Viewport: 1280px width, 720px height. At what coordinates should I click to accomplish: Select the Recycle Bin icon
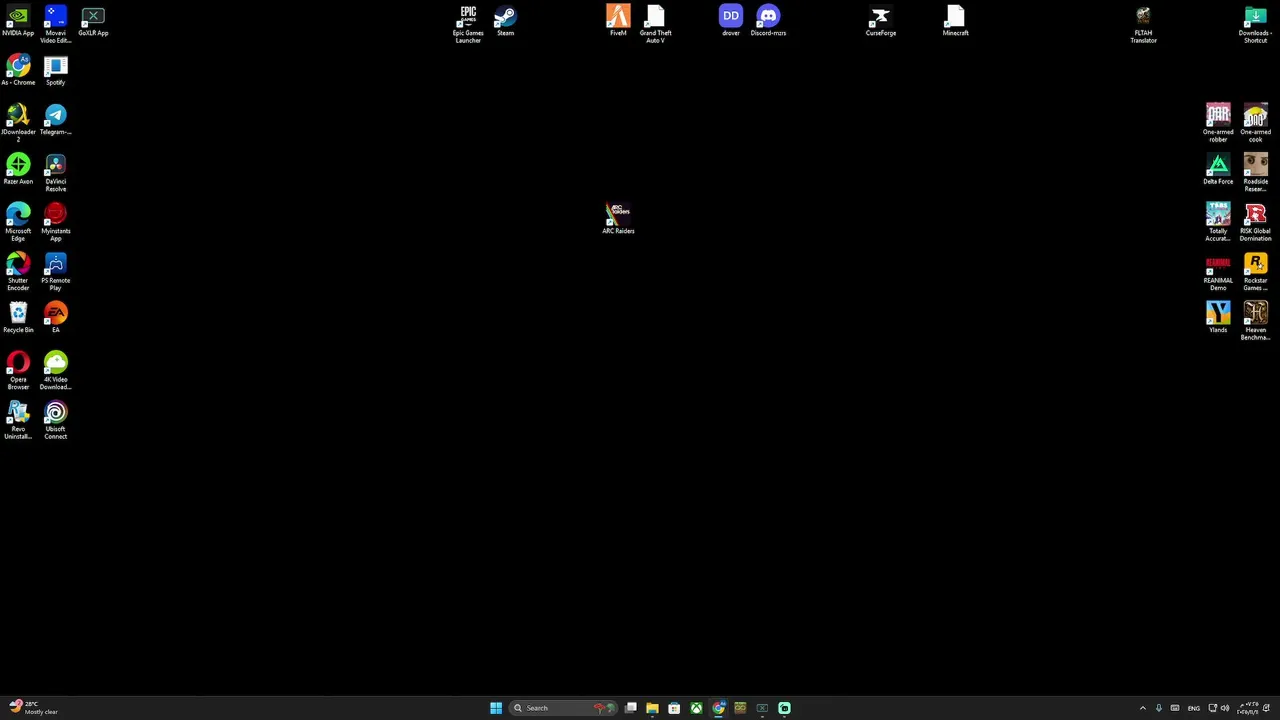coord(18,318)
